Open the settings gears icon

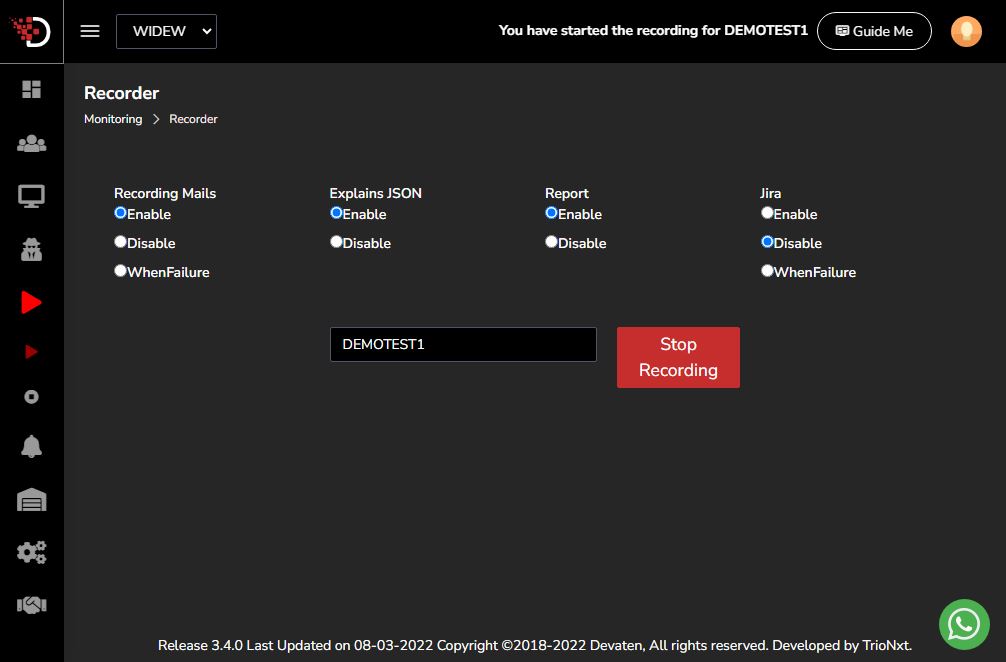pyautogui.click(x=31, y=552)
